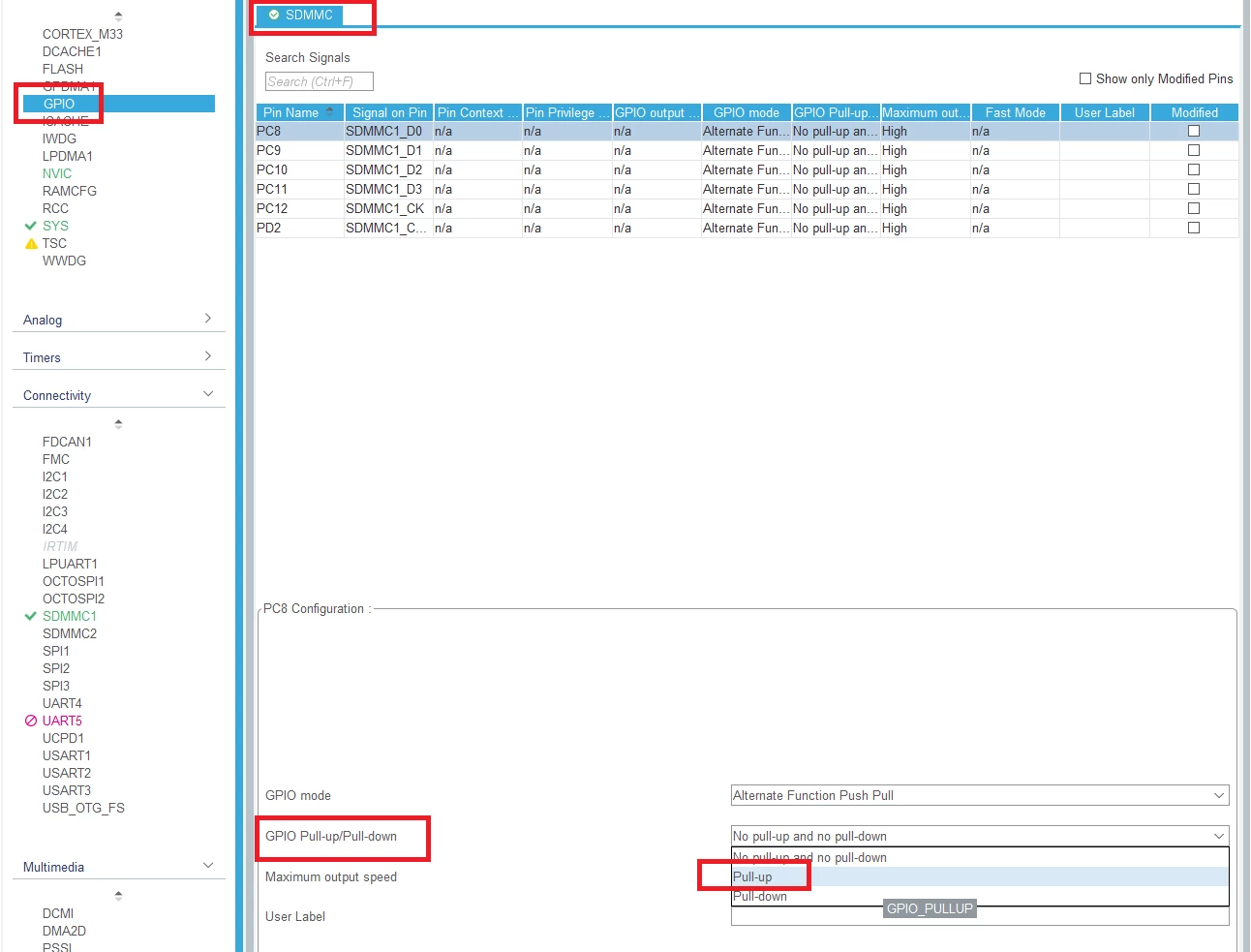The height and width of the screenshot is (952, 1251).
Task: Sort by the Signal on Pin column
Action: [x=389, y=112]
